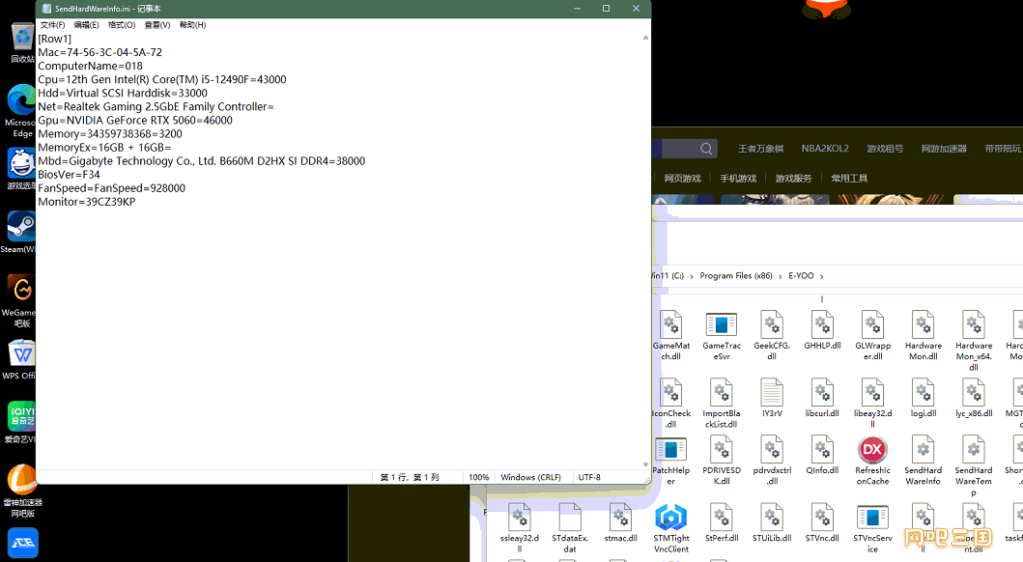
Task: Select the StPerf.dll file
Action: 721,523
